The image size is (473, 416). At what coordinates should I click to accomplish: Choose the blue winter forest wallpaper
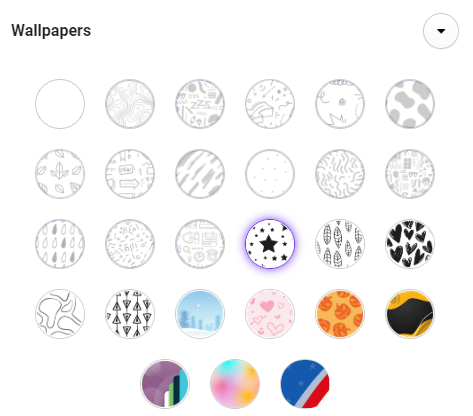[x=200, y=314]
